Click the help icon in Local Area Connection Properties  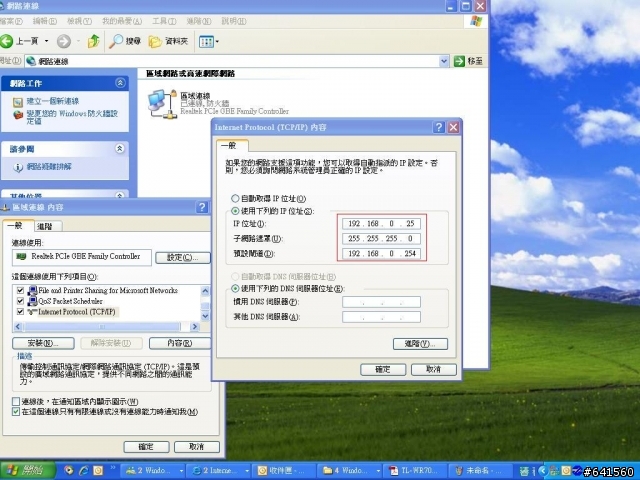202,207
